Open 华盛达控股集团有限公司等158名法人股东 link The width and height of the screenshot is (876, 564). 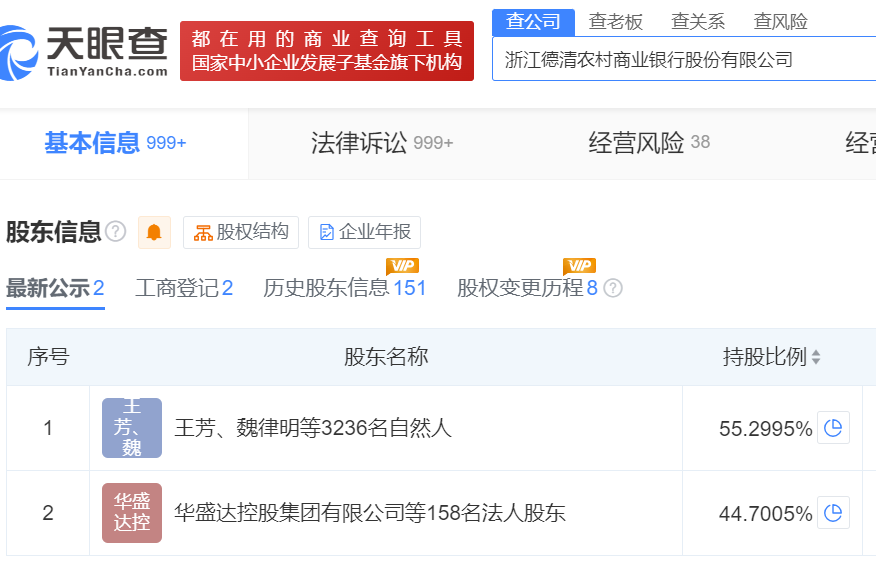370,513
